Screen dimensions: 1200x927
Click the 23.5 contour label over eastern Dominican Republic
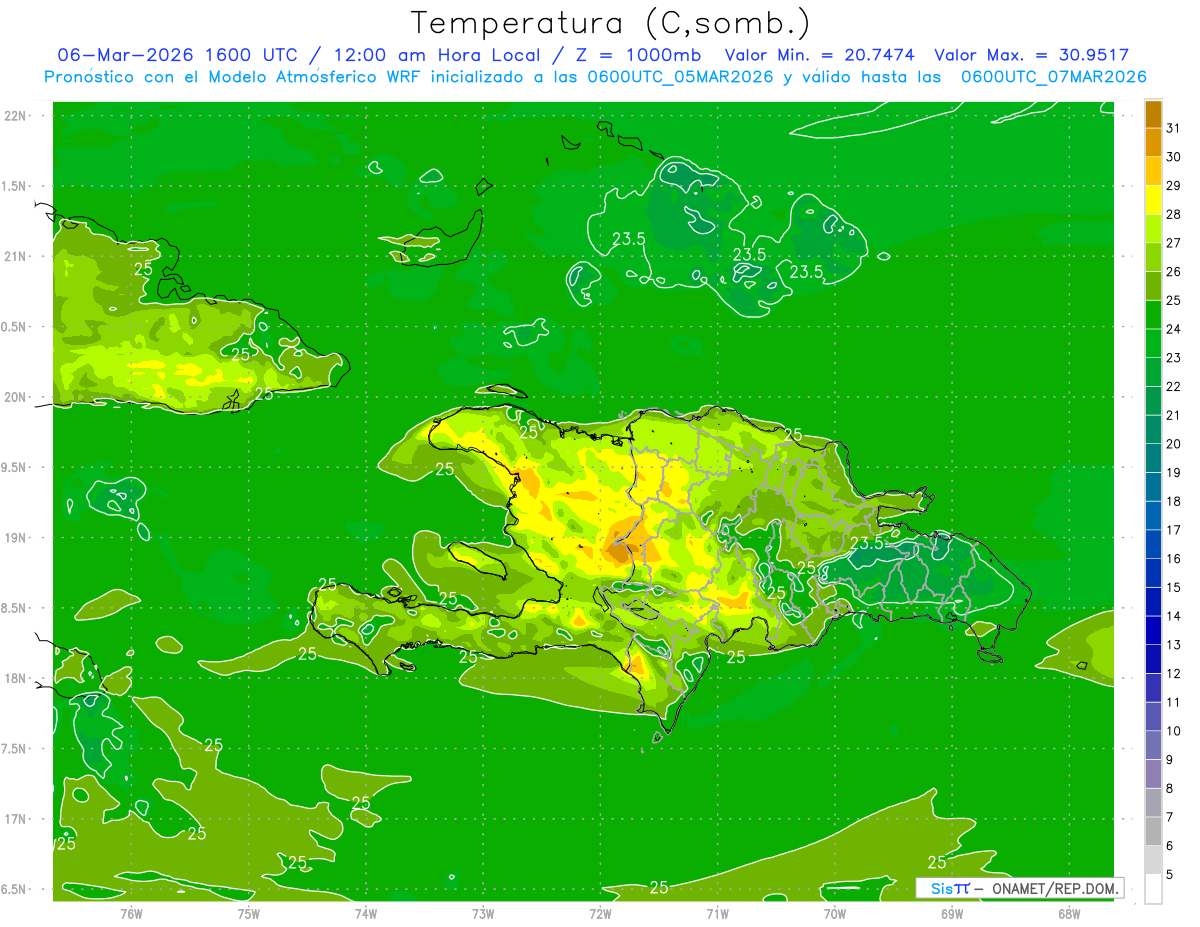point(867,543)
